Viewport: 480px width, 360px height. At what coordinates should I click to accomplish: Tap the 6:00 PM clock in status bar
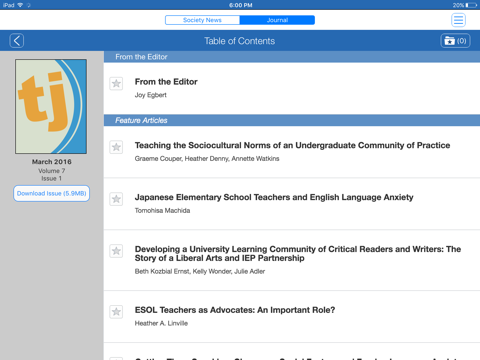coord(240,5)
